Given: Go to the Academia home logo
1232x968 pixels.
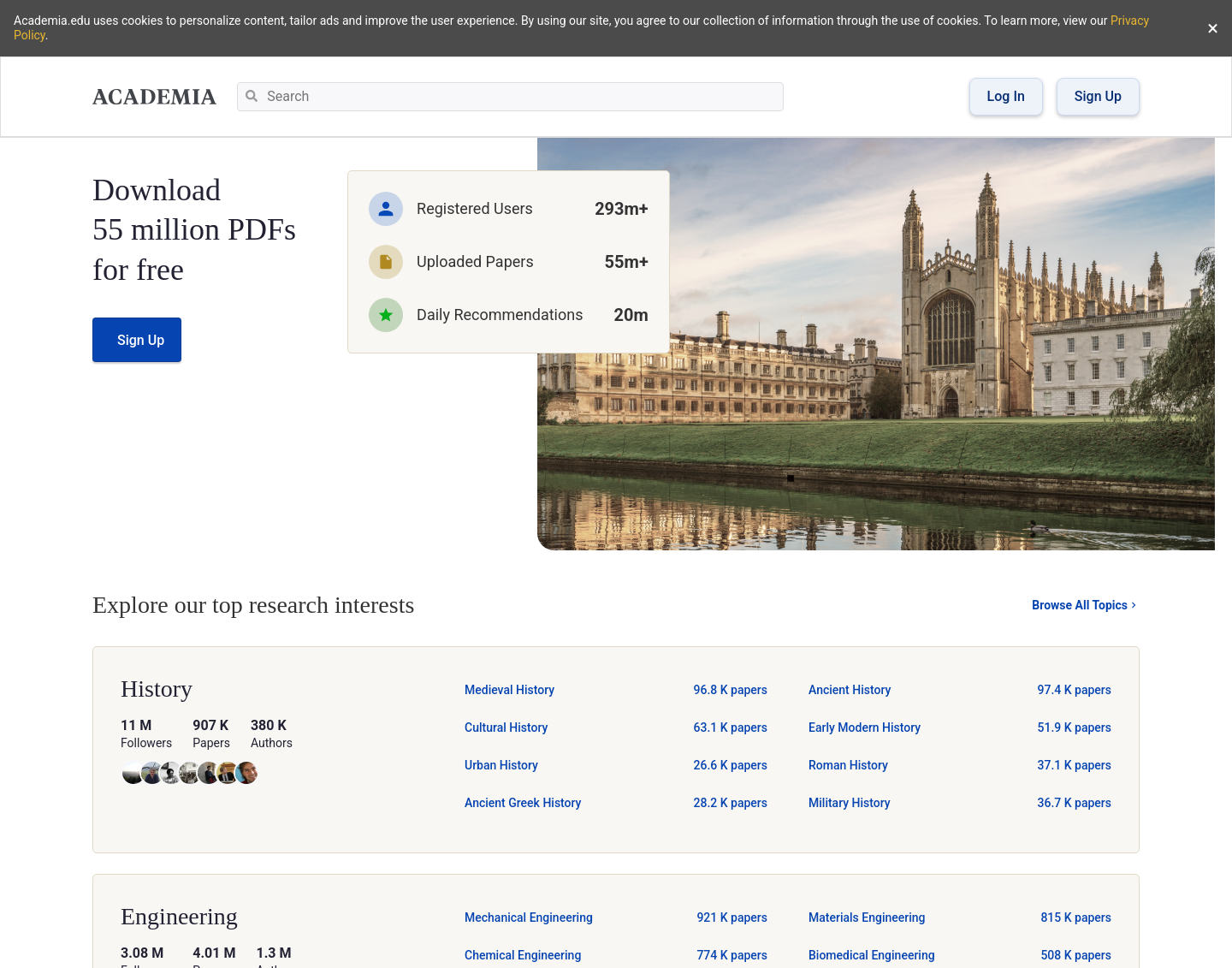Looking at the screenshot, I should pyautogui.click(x=155, y=97).
